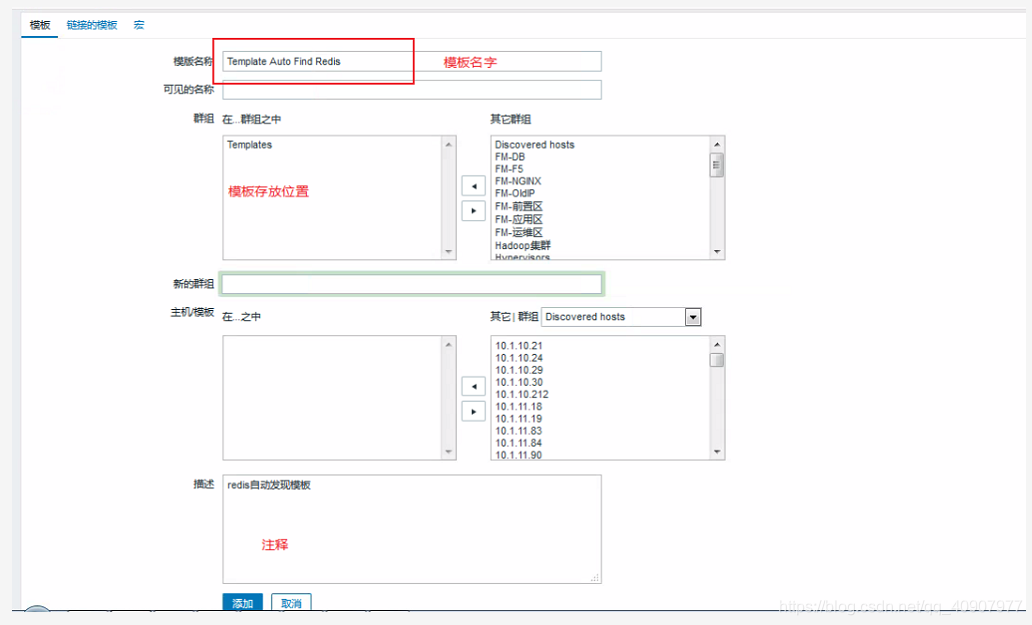Image resolution: width=1032 pixels, height=625 pixels.
Task: Move group right with the groups arrow button
Action: [473, 211]
